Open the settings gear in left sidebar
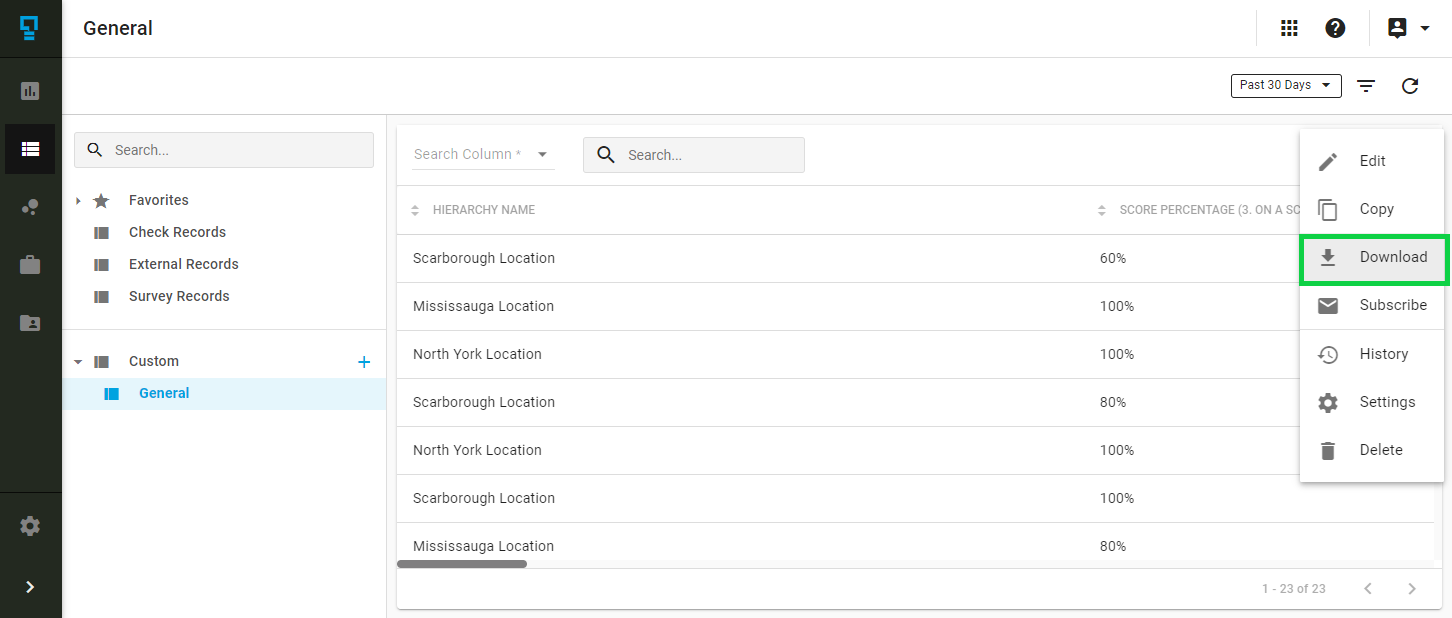 [x=30, y=526]
